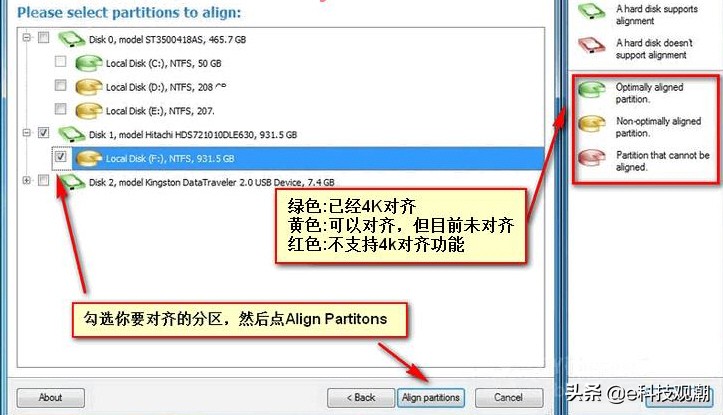Click the Disk 0 hard disk icon
This screenshot has height=415, width=723.
[71, 39]
